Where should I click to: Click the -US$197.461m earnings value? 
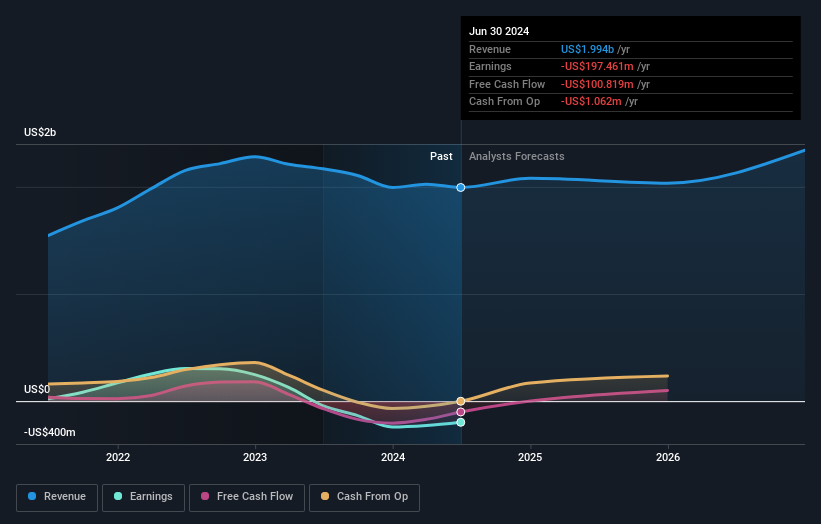coord(597,66)
